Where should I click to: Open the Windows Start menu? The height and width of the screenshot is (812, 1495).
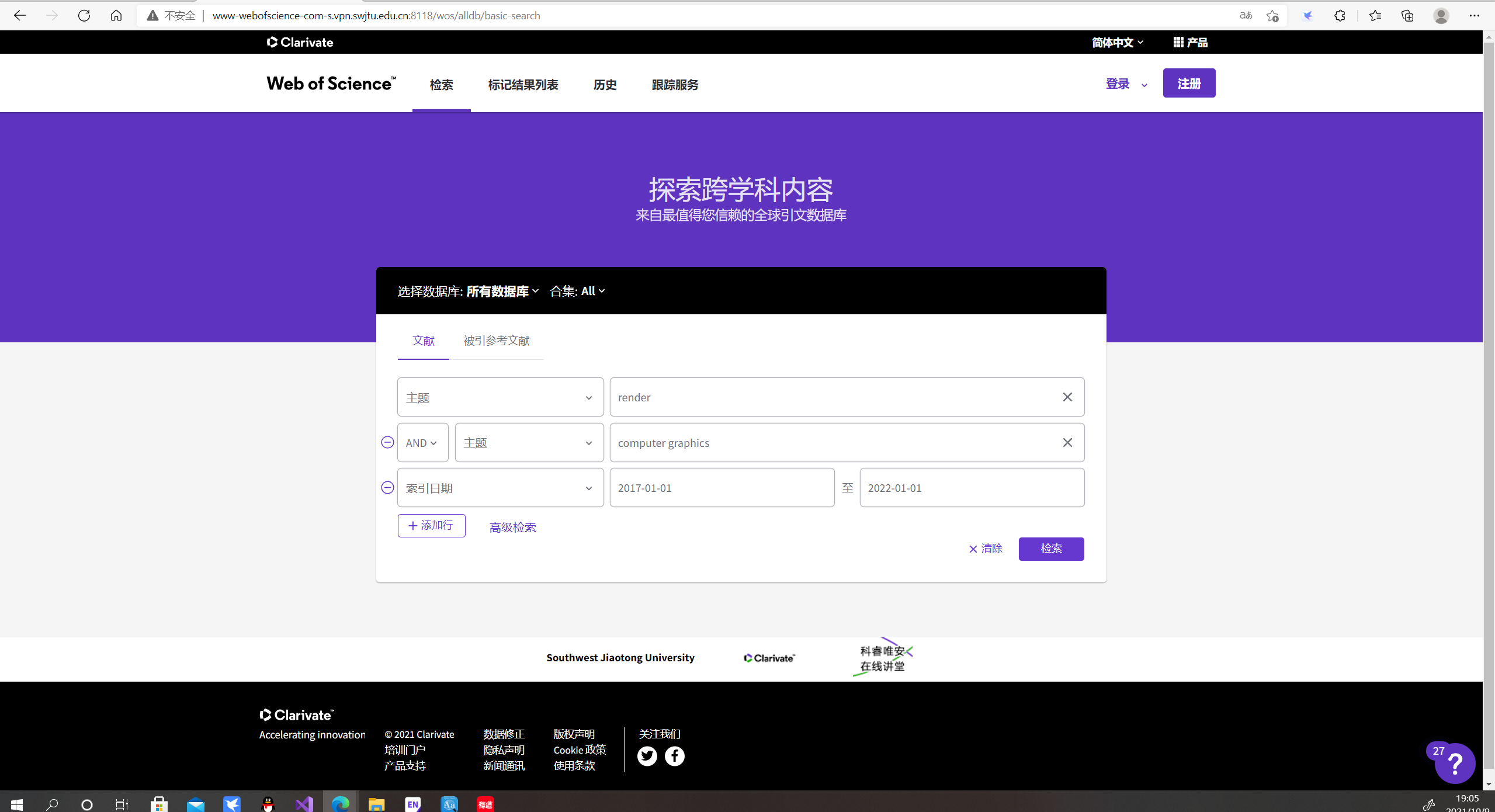pos(16,804)
